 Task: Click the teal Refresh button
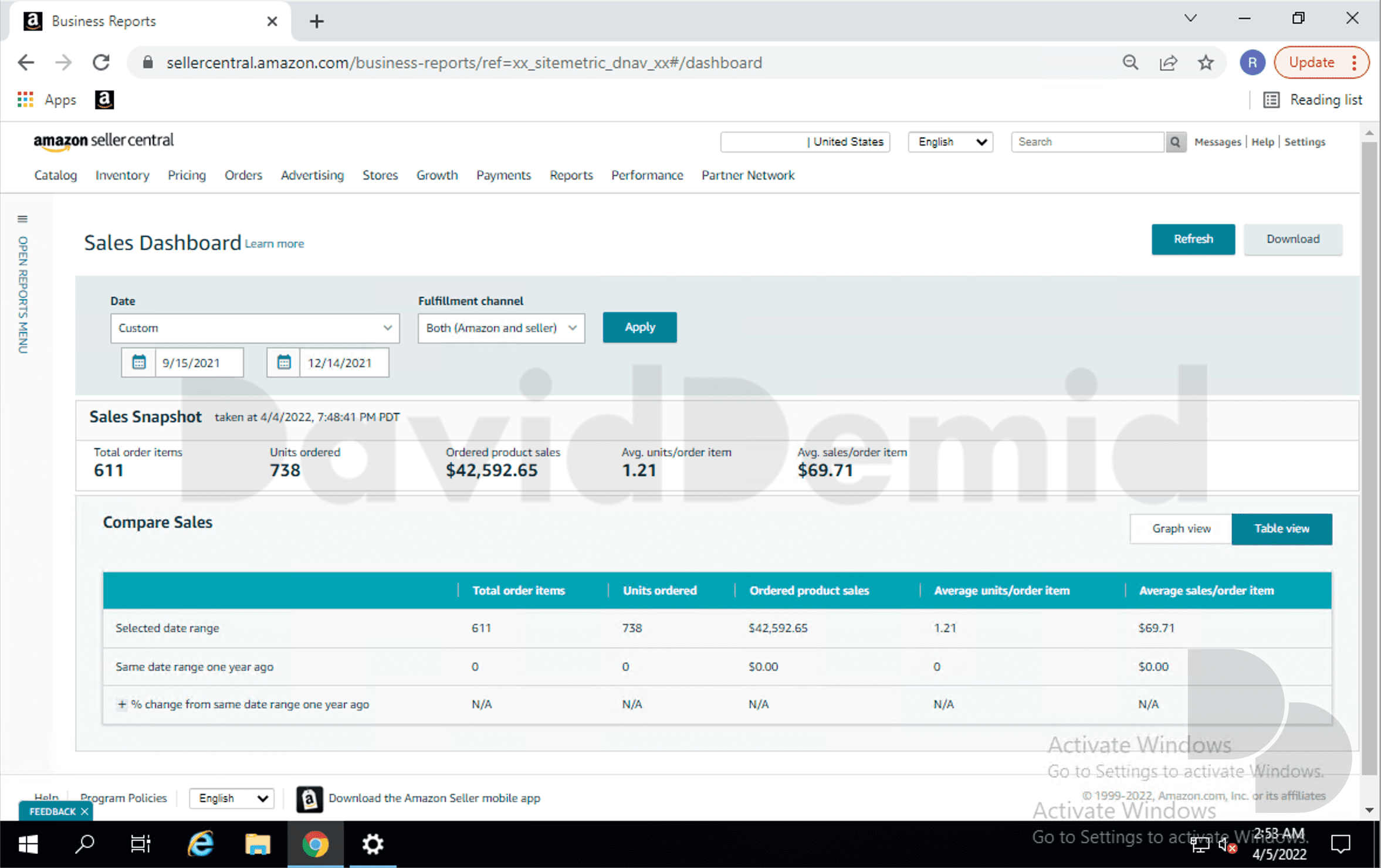coord(1193,239)
